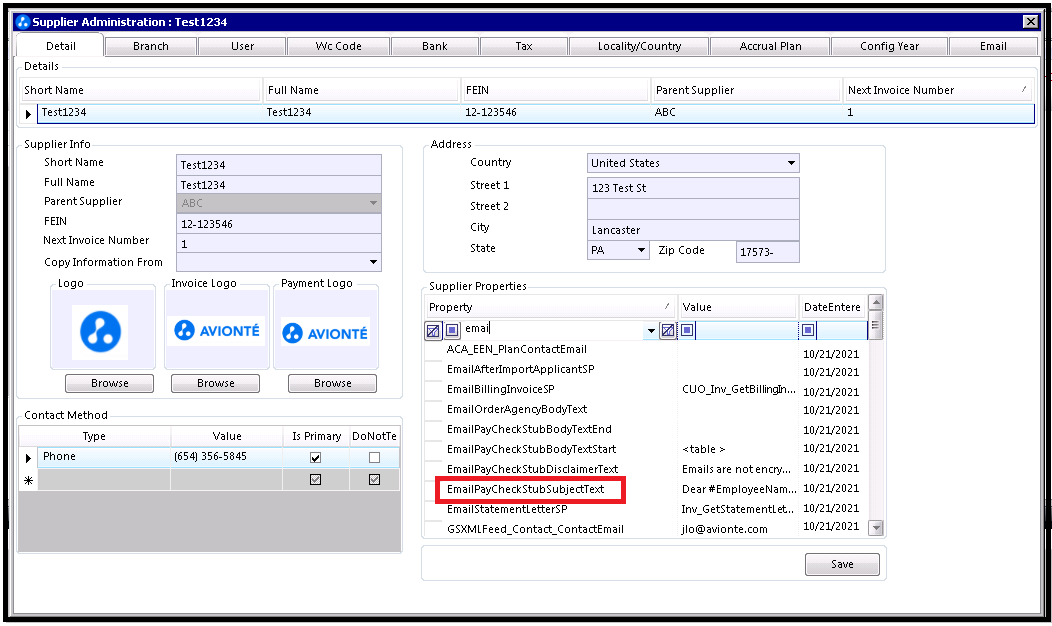Viewport: 1052px width, 626px height.
Task: Expand the Copy Information From dropdown
Action: pos(373,262)
